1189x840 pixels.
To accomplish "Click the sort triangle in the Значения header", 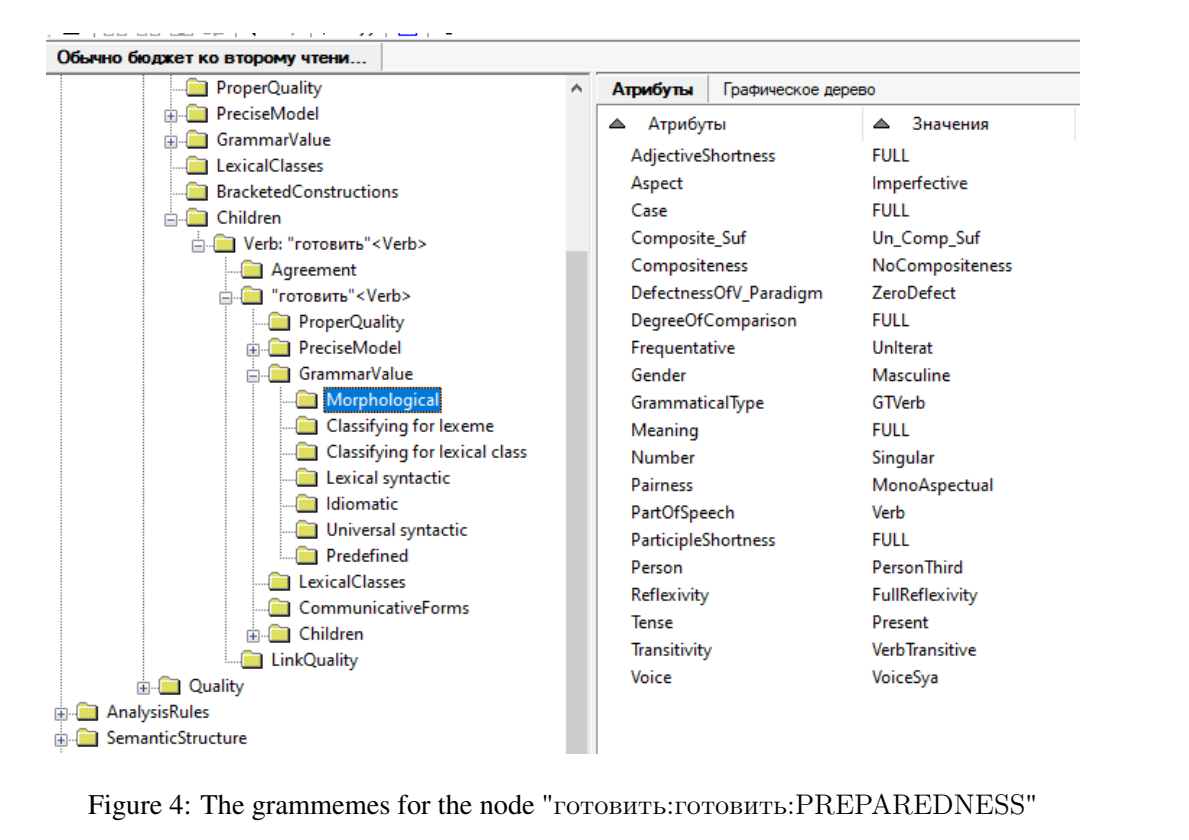I will [x=881, y=124].
